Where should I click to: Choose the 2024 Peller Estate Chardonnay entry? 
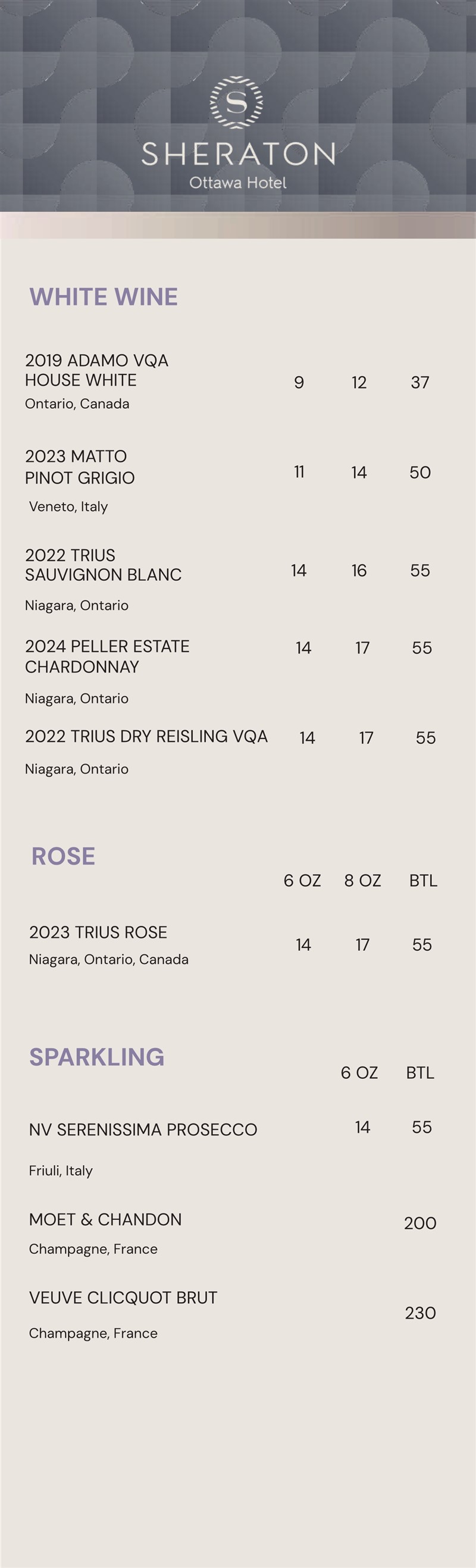click(107, 656)
